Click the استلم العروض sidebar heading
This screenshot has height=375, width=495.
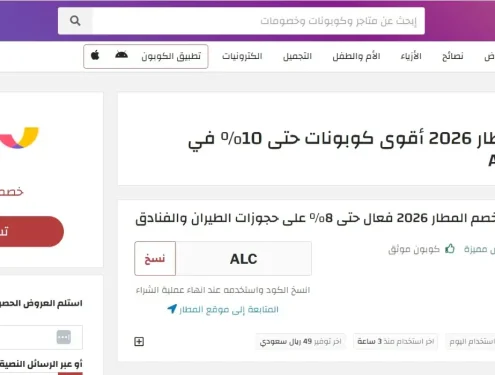pos(41,303)
